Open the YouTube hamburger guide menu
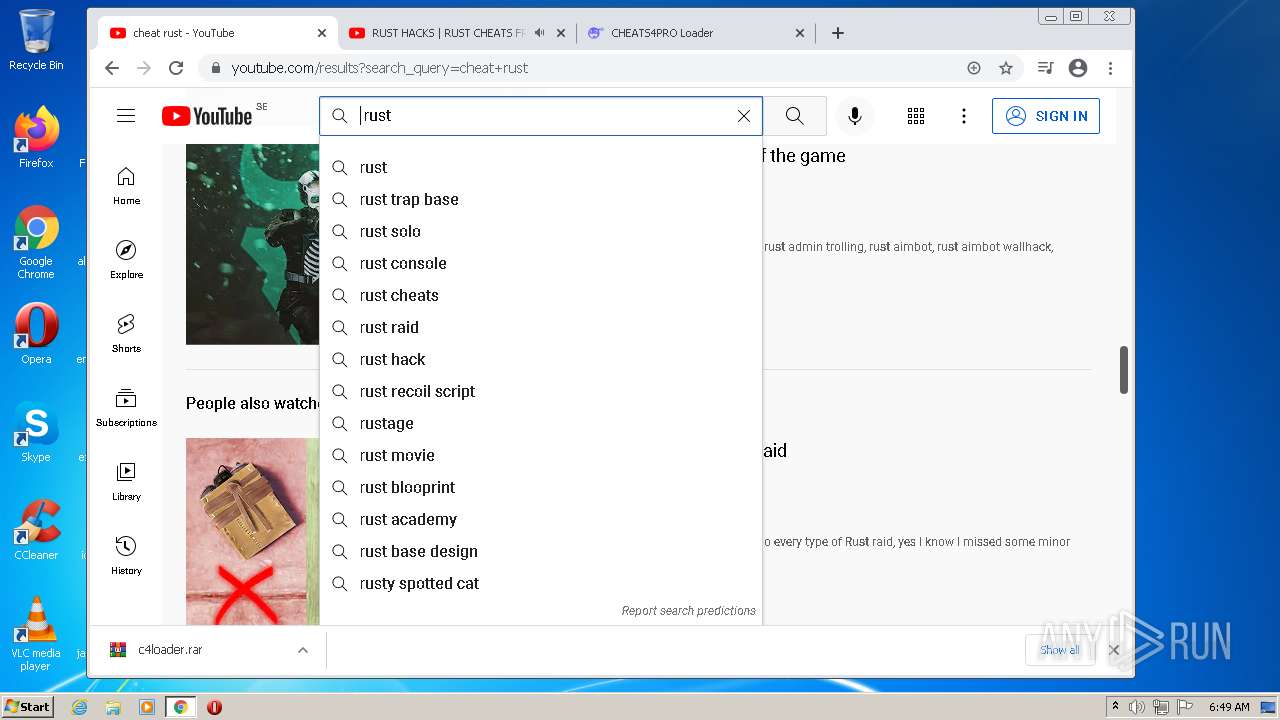This screenshot has width=1280, height=720. click(126, 116)
